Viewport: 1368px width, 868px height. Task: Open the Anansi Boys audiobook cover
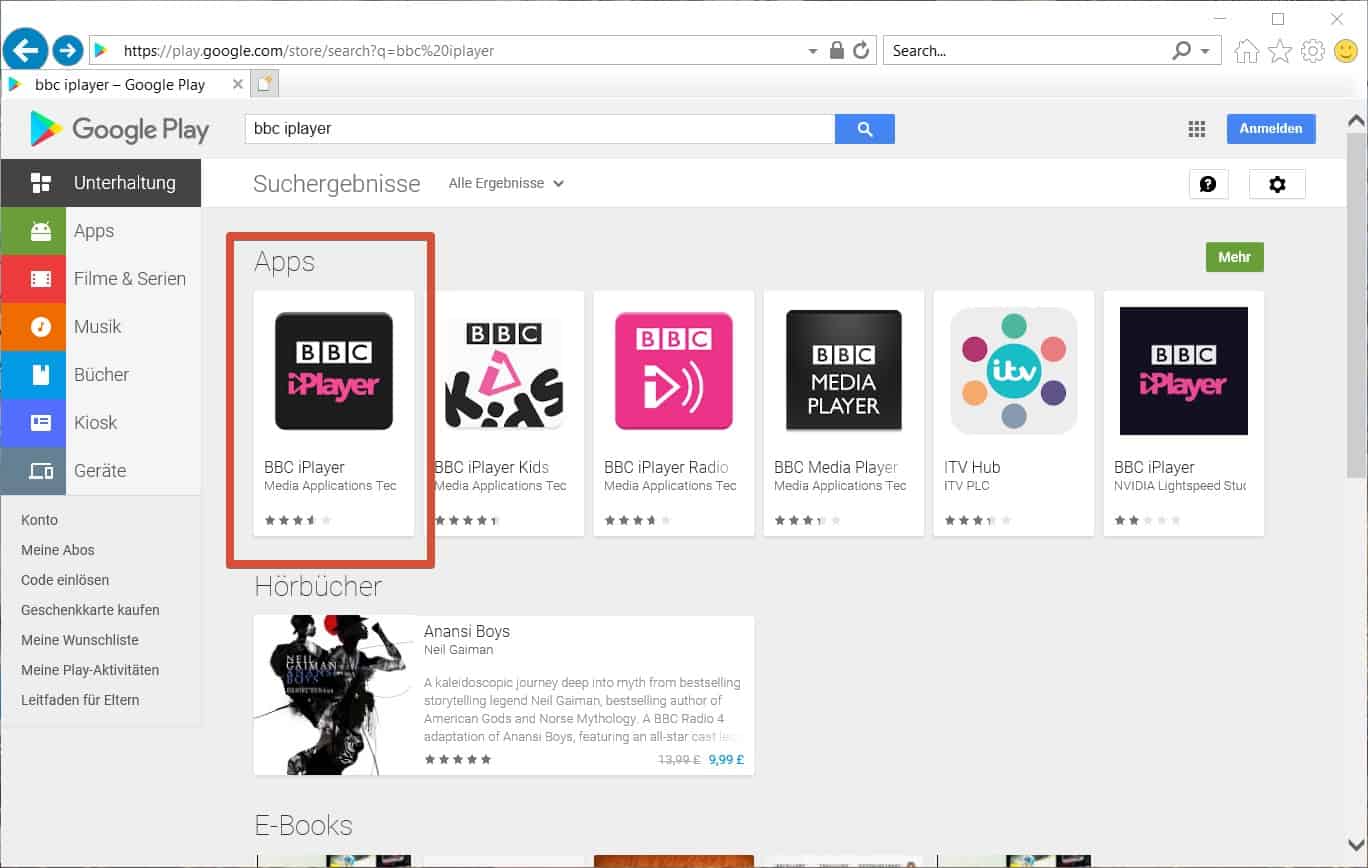coord(334,695)
